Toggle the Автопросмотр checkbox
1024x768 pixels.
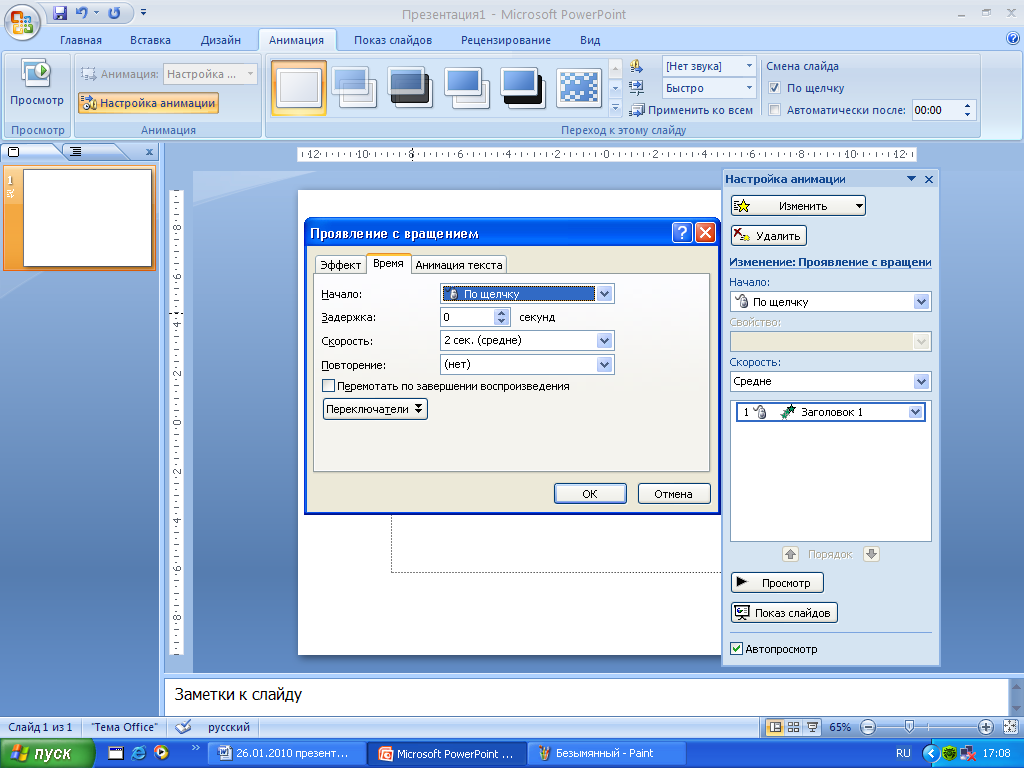click(x=736, y=648)
